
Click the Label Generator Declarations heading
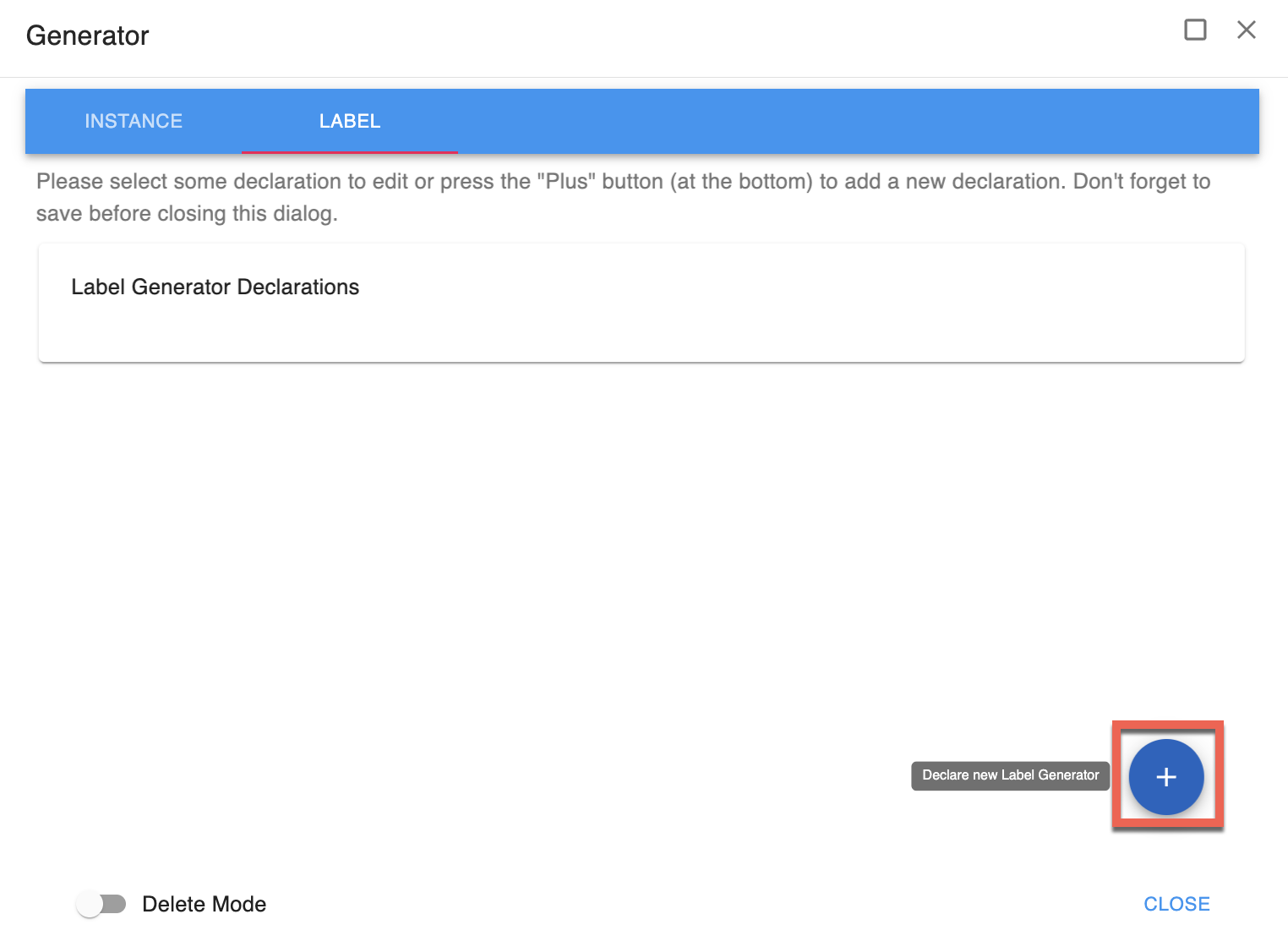tap(215, 287)
